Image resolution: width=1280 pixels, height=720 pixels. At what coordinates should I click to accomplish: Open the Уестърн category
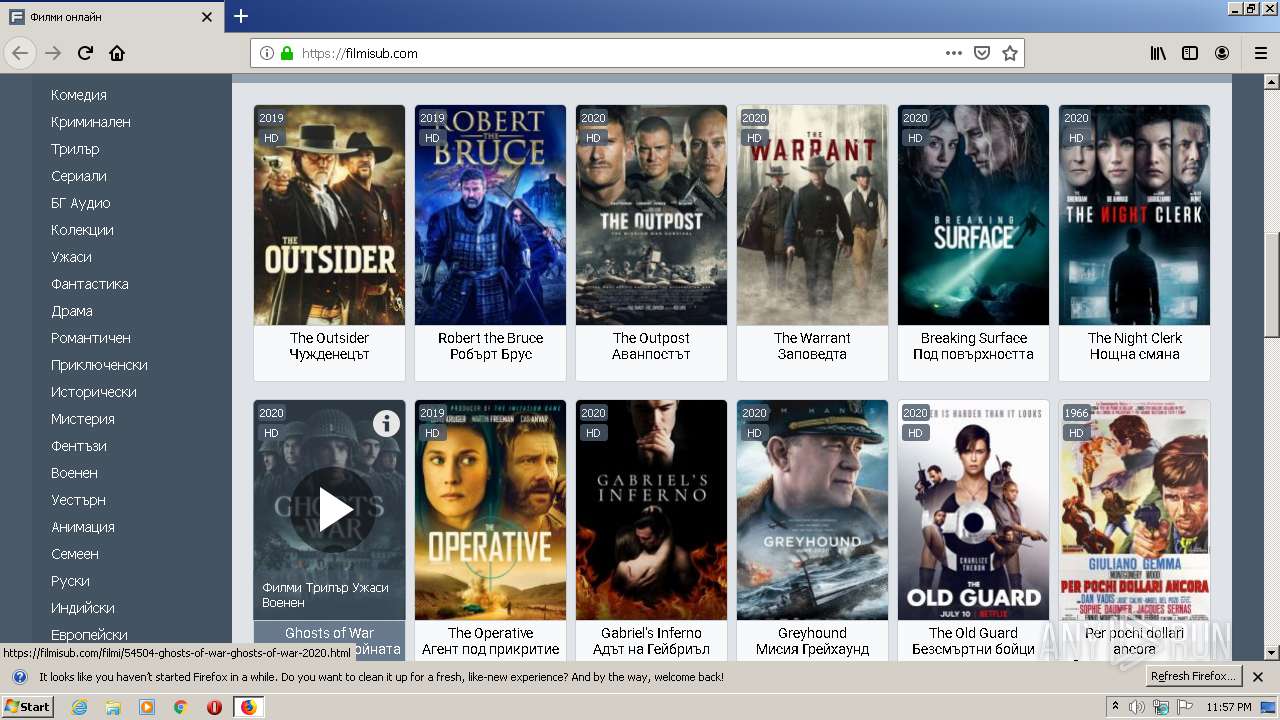coord(78,500)
